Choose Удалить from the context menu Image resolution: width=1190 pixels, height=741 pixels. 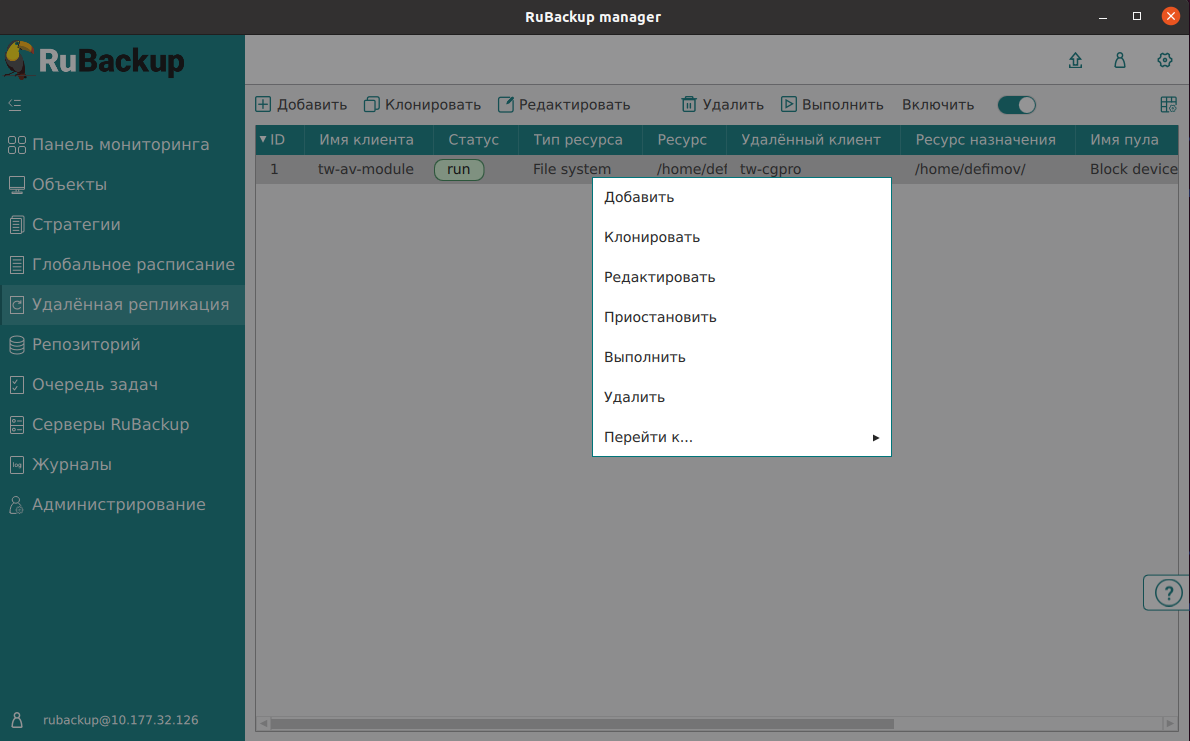click(x=634, y=397)
